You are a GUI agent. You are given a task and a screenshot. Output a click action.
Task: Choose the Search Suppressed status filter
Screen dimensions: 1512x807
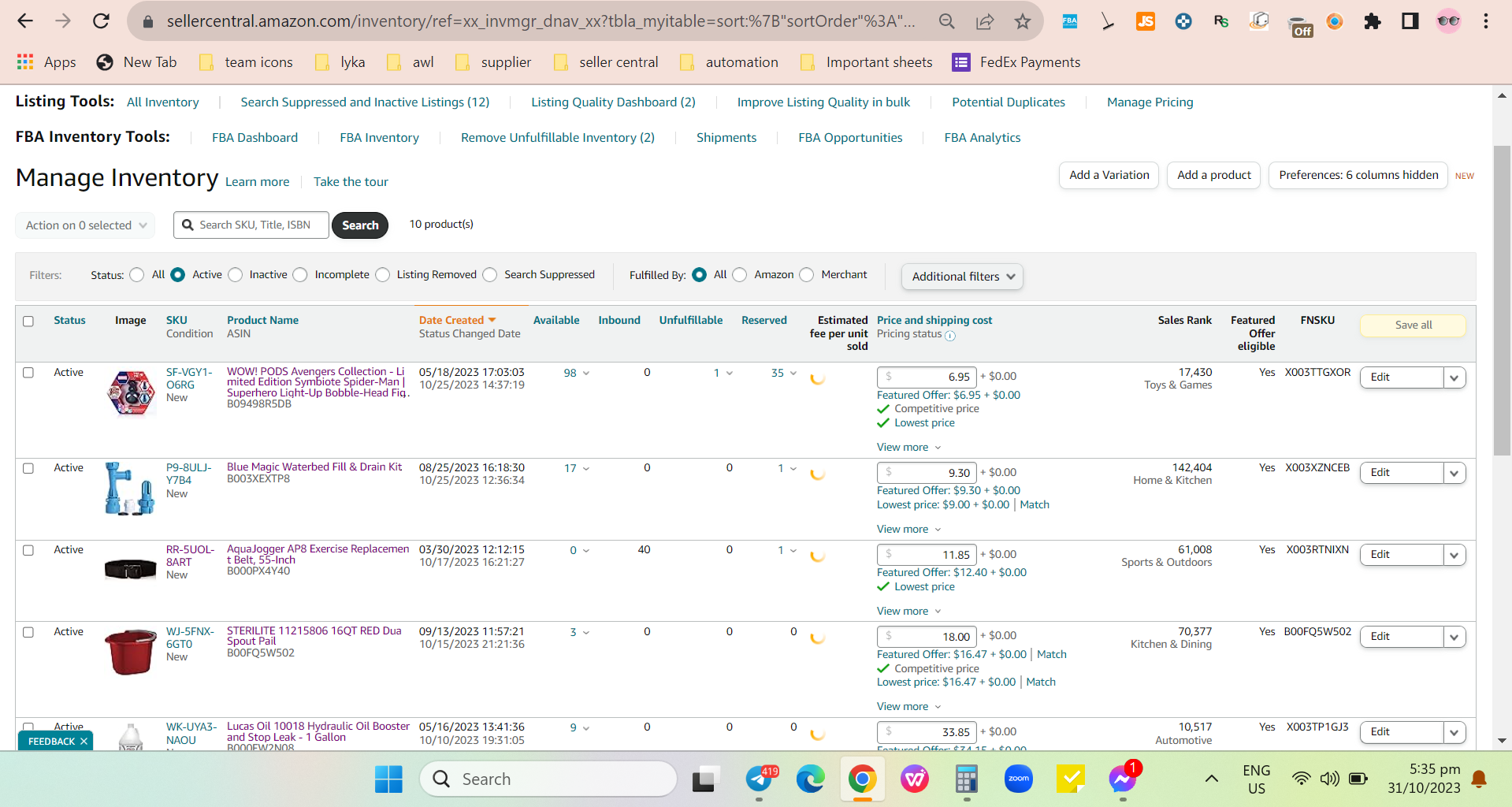[x=490, y=275]
